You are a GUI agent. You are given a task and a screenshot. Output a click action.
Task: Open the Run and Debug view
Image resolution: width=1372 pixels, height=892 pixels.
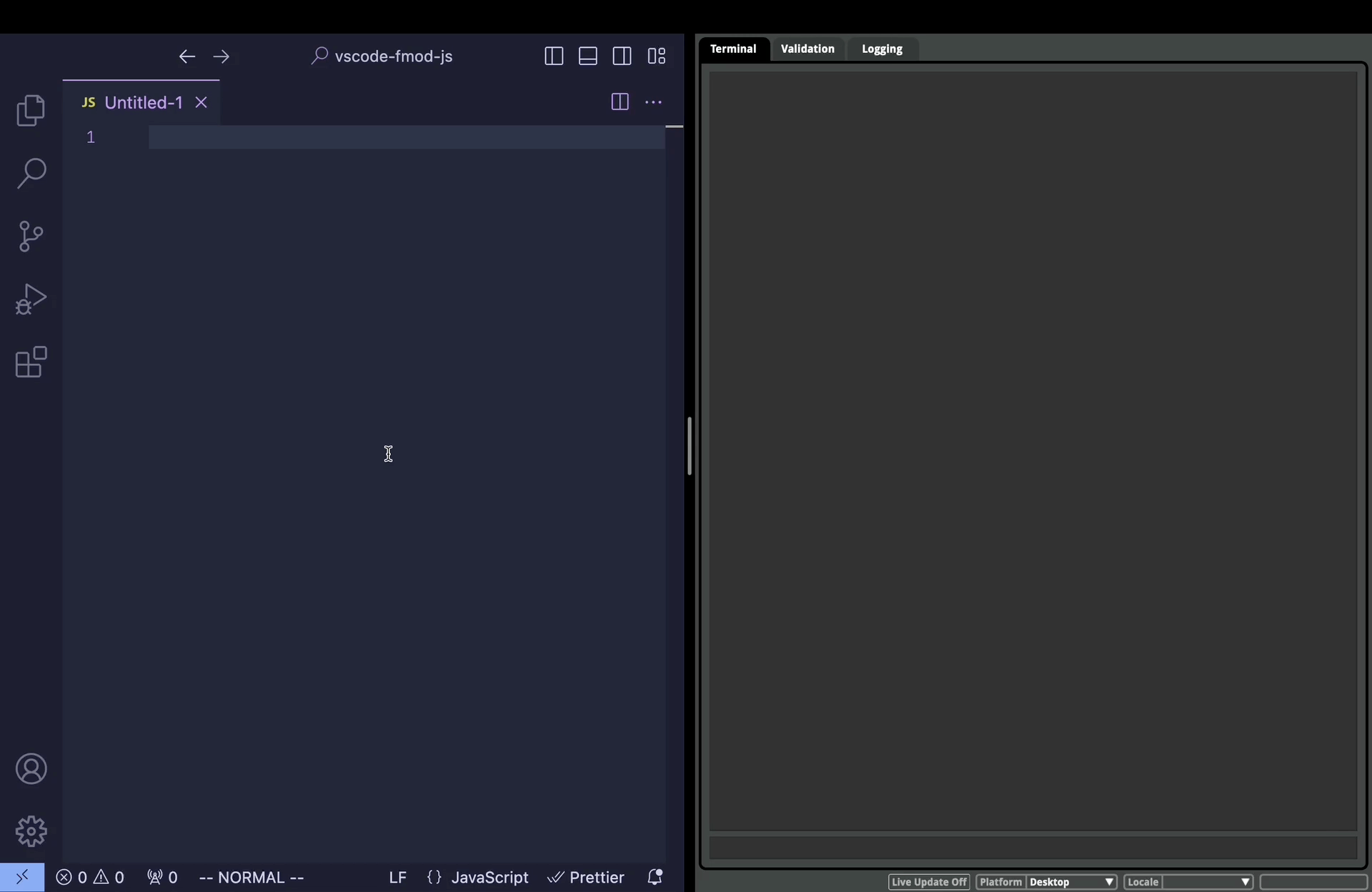[31, 299]
